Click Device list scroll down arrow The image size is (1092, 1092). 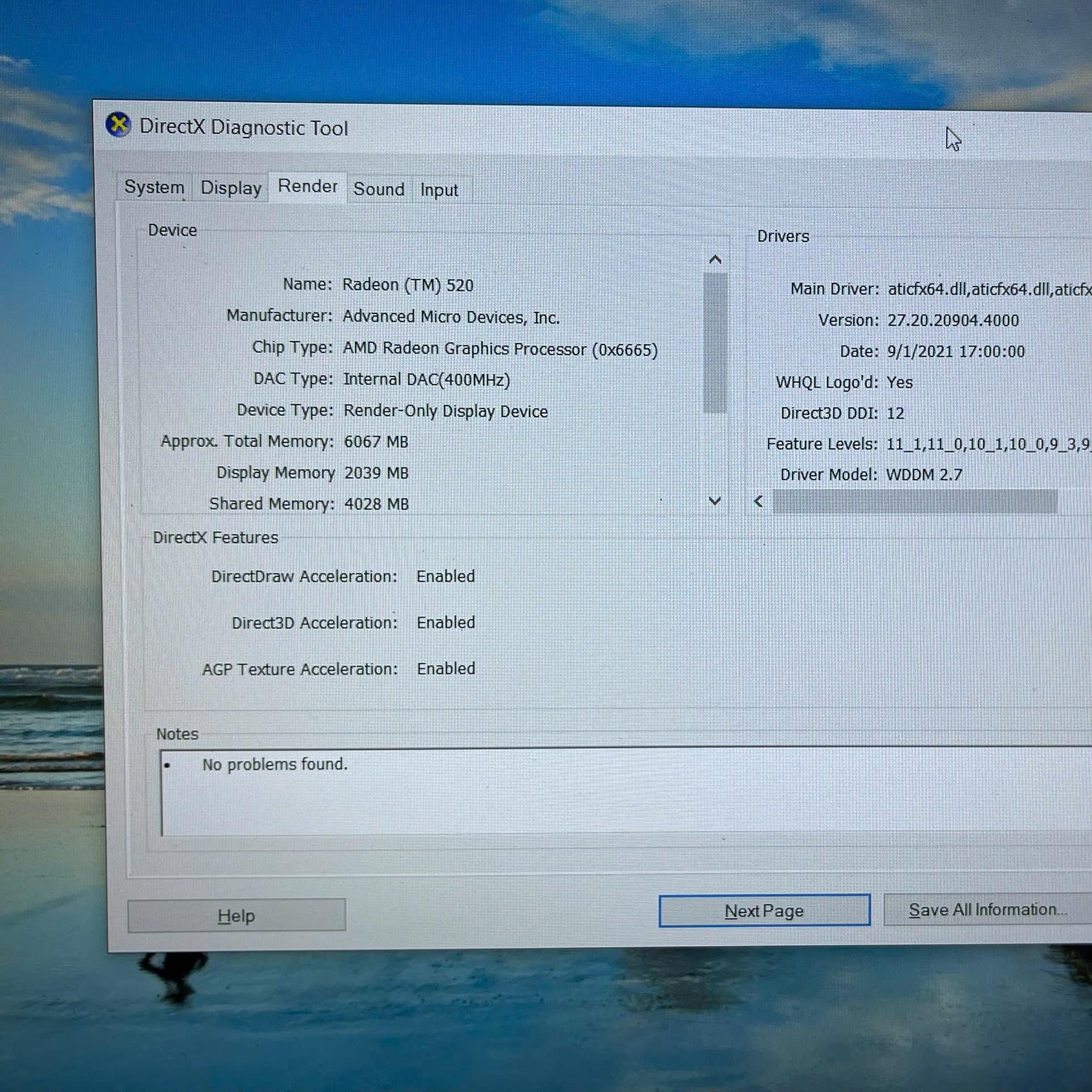[714, 501]
